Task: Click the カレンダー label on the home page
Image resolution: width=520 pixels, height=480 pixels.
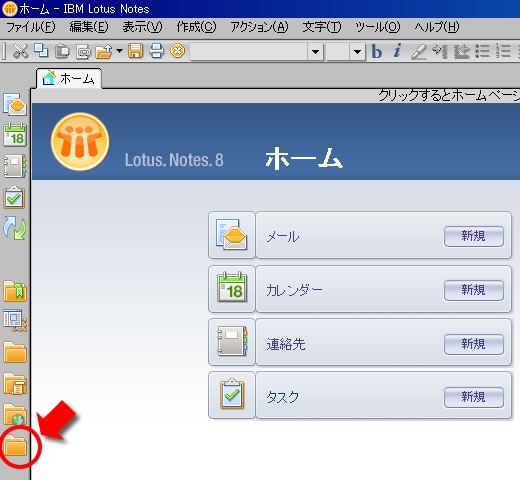Action: pyautogui.click(x=294, y=290)
